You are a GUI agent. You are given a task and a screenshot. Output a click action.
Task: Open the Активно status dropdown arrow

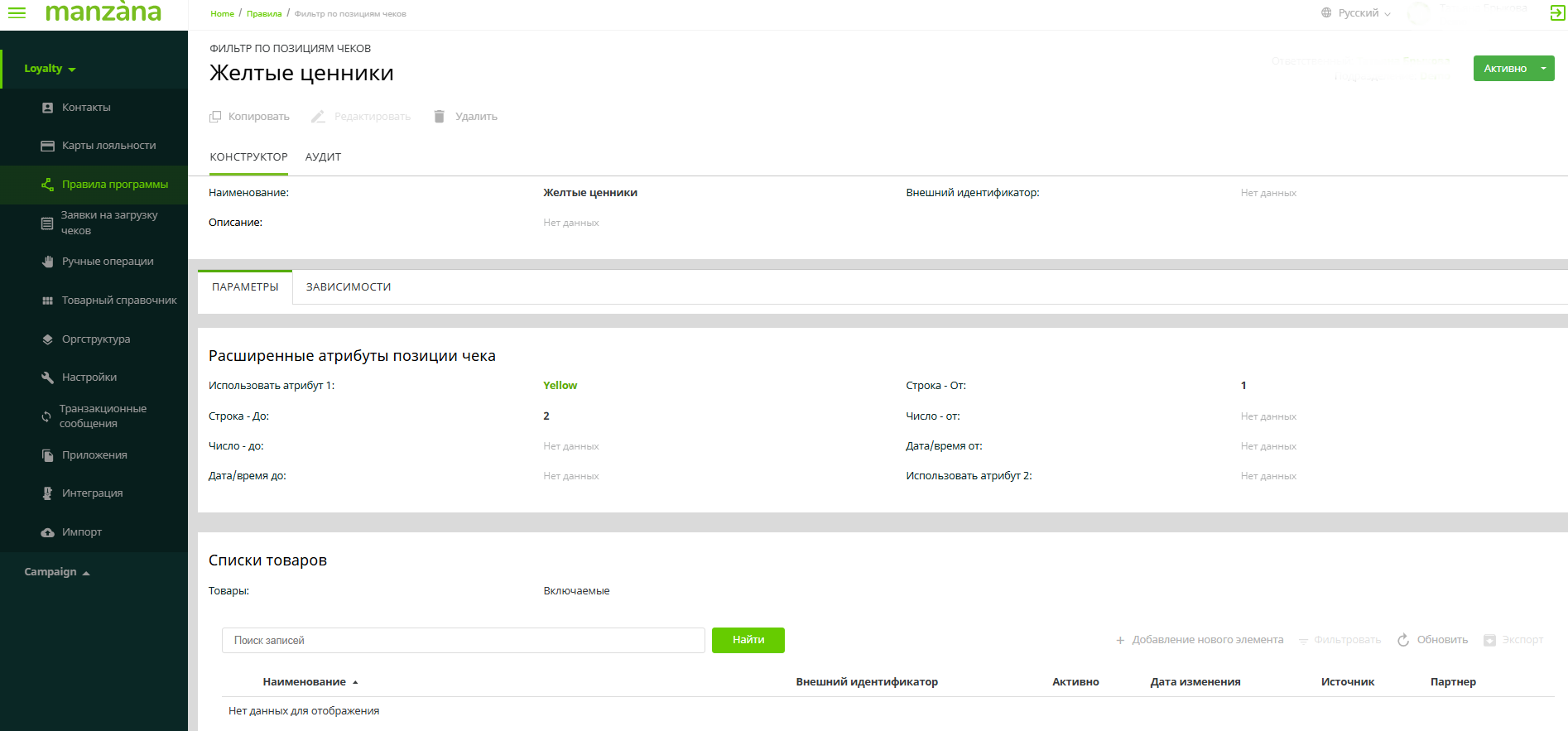coord(1543,69)
